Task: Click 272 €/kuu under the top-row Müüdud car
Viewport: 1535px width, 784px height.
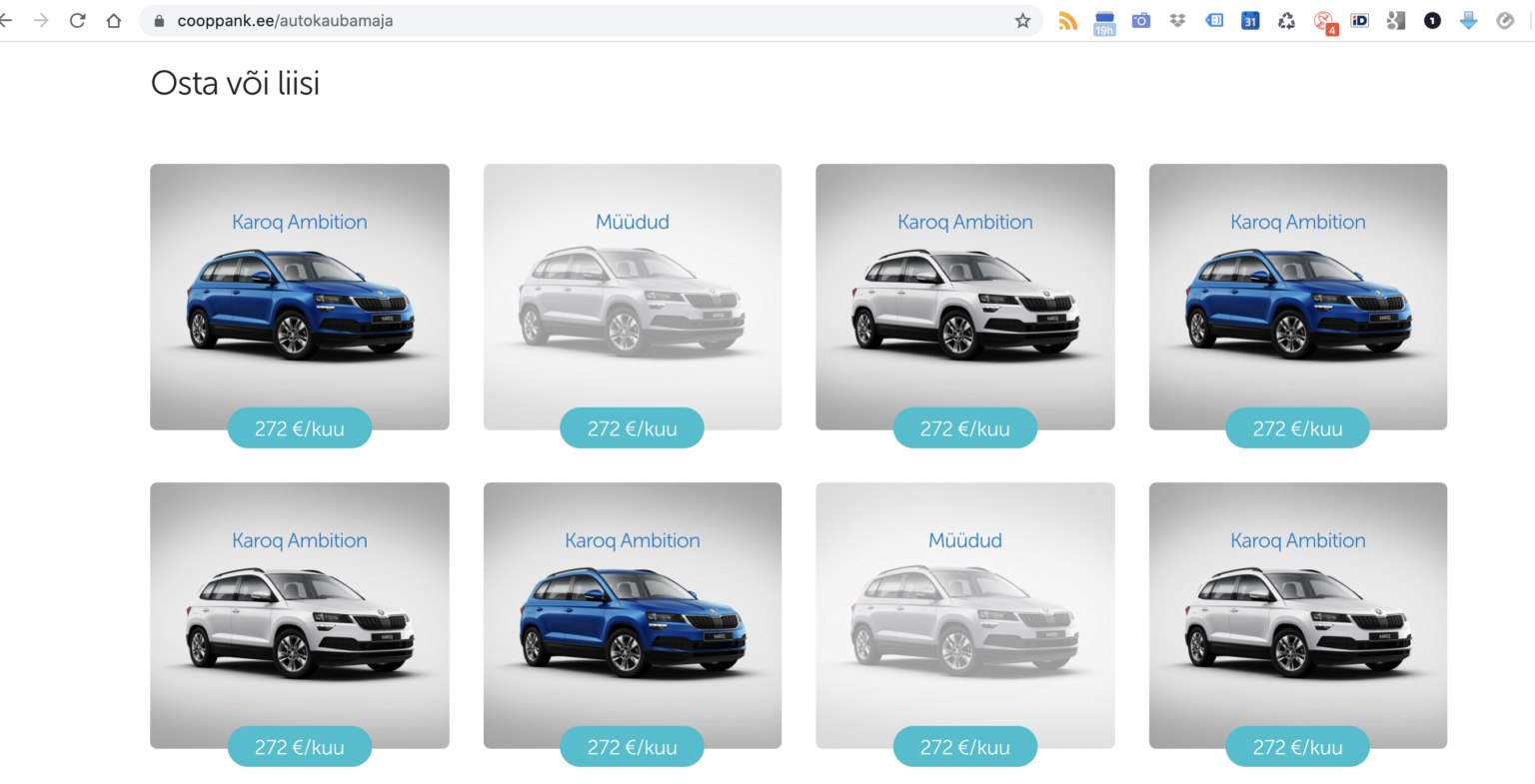Action: tap(632, 428)
